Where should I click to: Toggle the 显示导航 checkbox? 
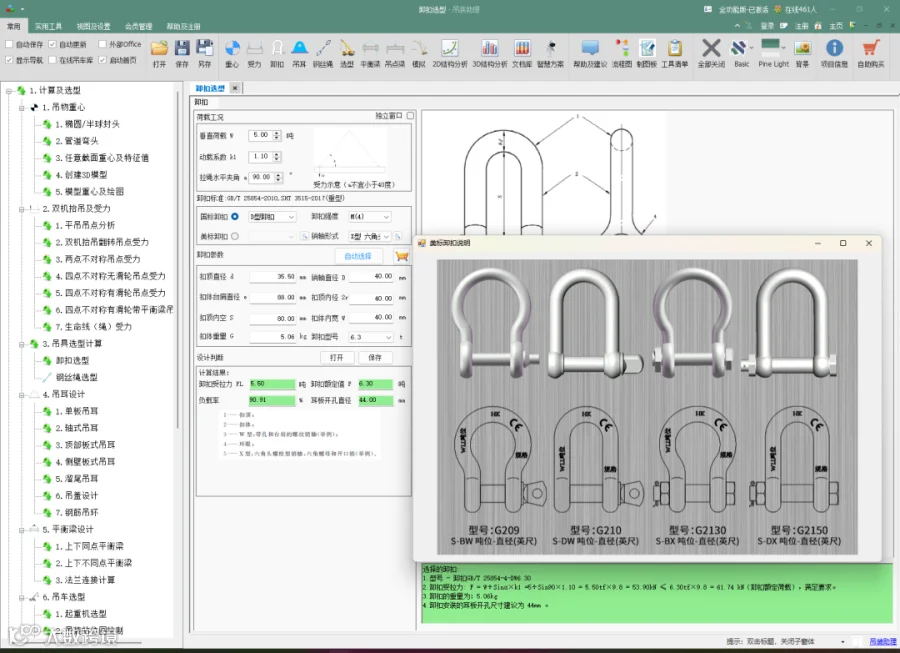click(9, 60)
